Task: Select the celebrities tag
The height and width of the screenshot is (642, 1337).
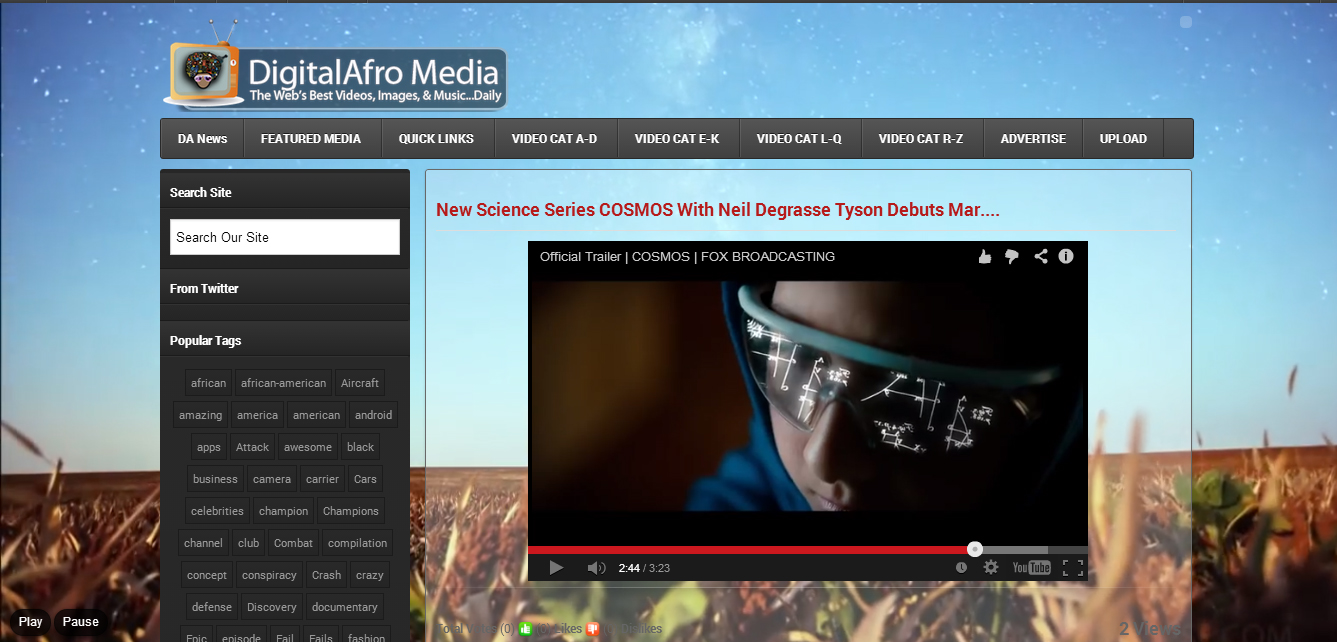Action: pyautogui.click(x=217, y=511)
